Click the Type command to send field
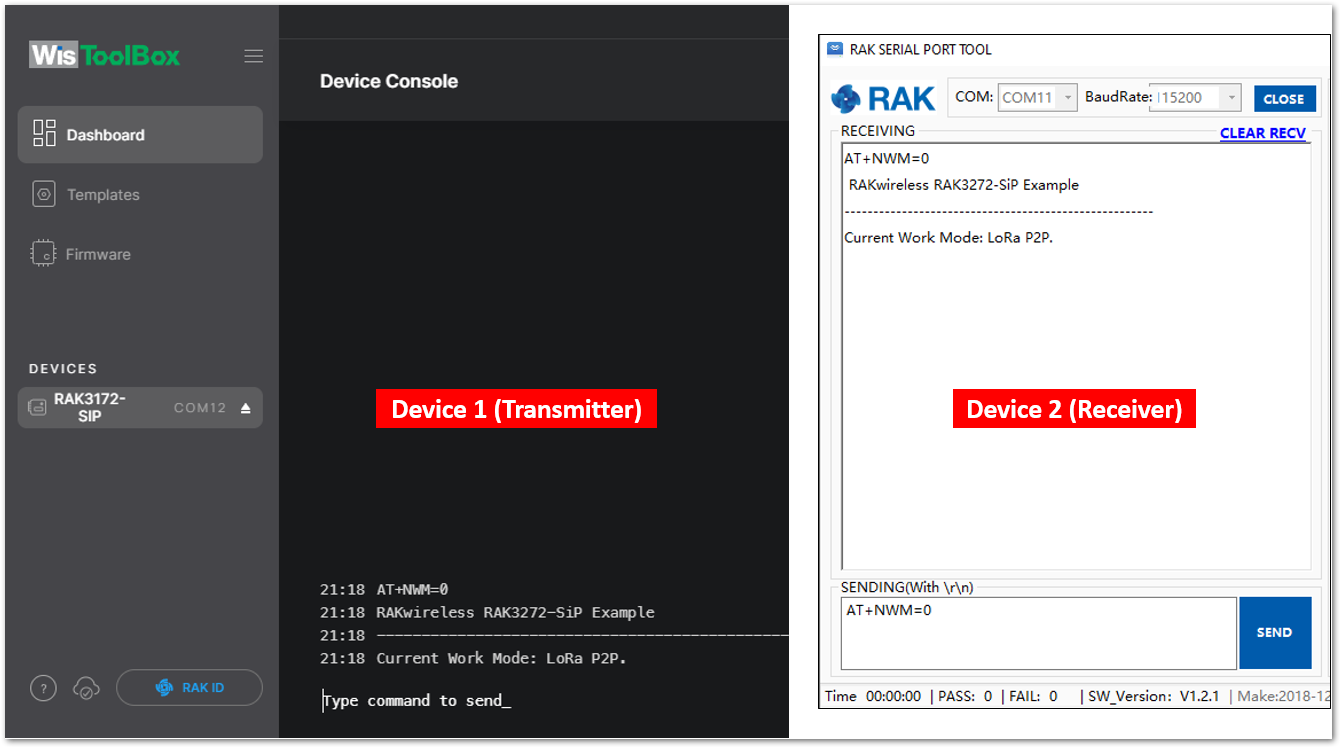 click(x=416, y=700)
